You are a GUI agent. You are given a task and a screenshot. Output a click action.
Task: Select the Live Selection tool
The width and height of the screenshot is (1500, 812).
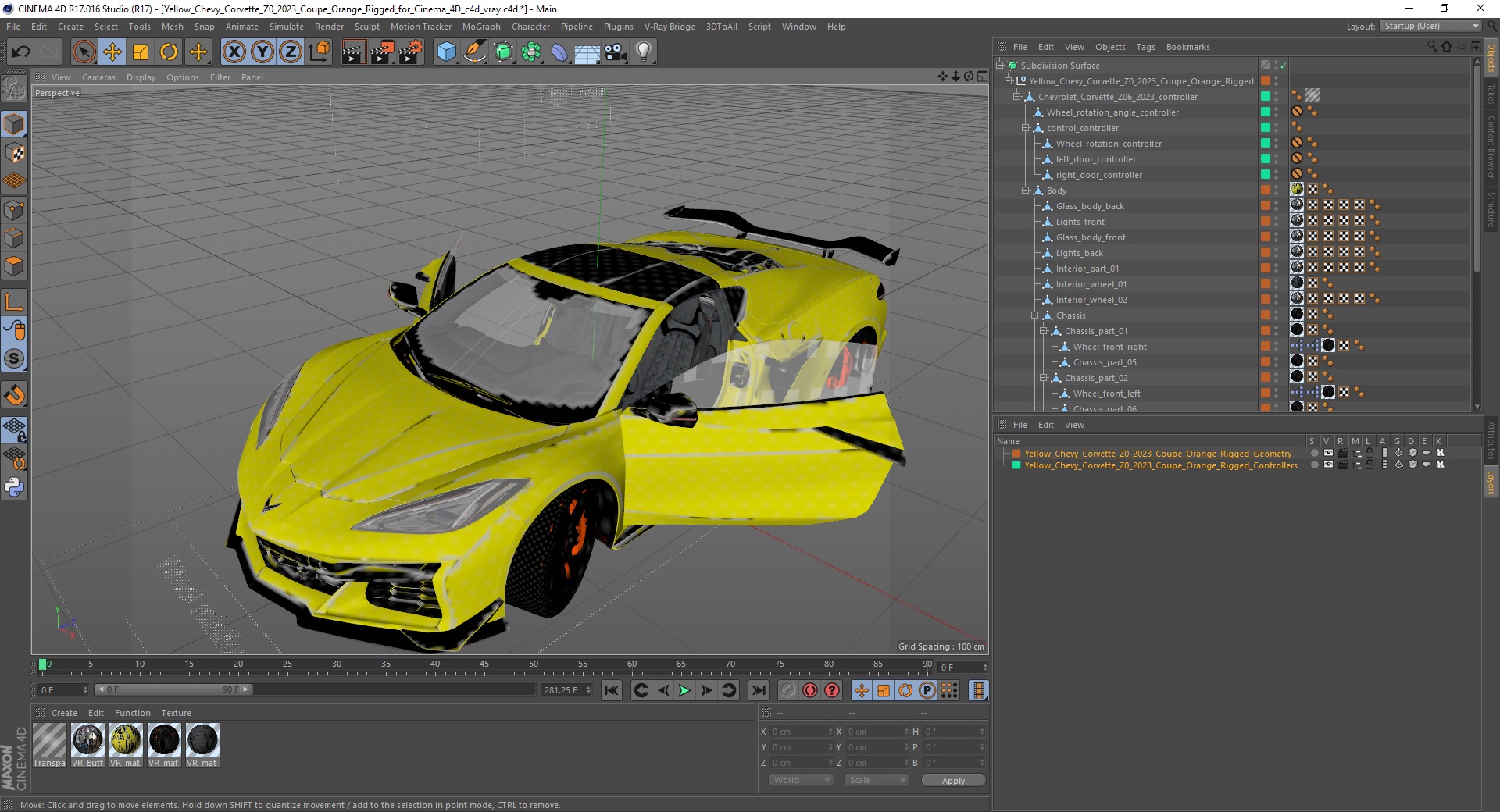pyautogui.click(x=84, y=52)
